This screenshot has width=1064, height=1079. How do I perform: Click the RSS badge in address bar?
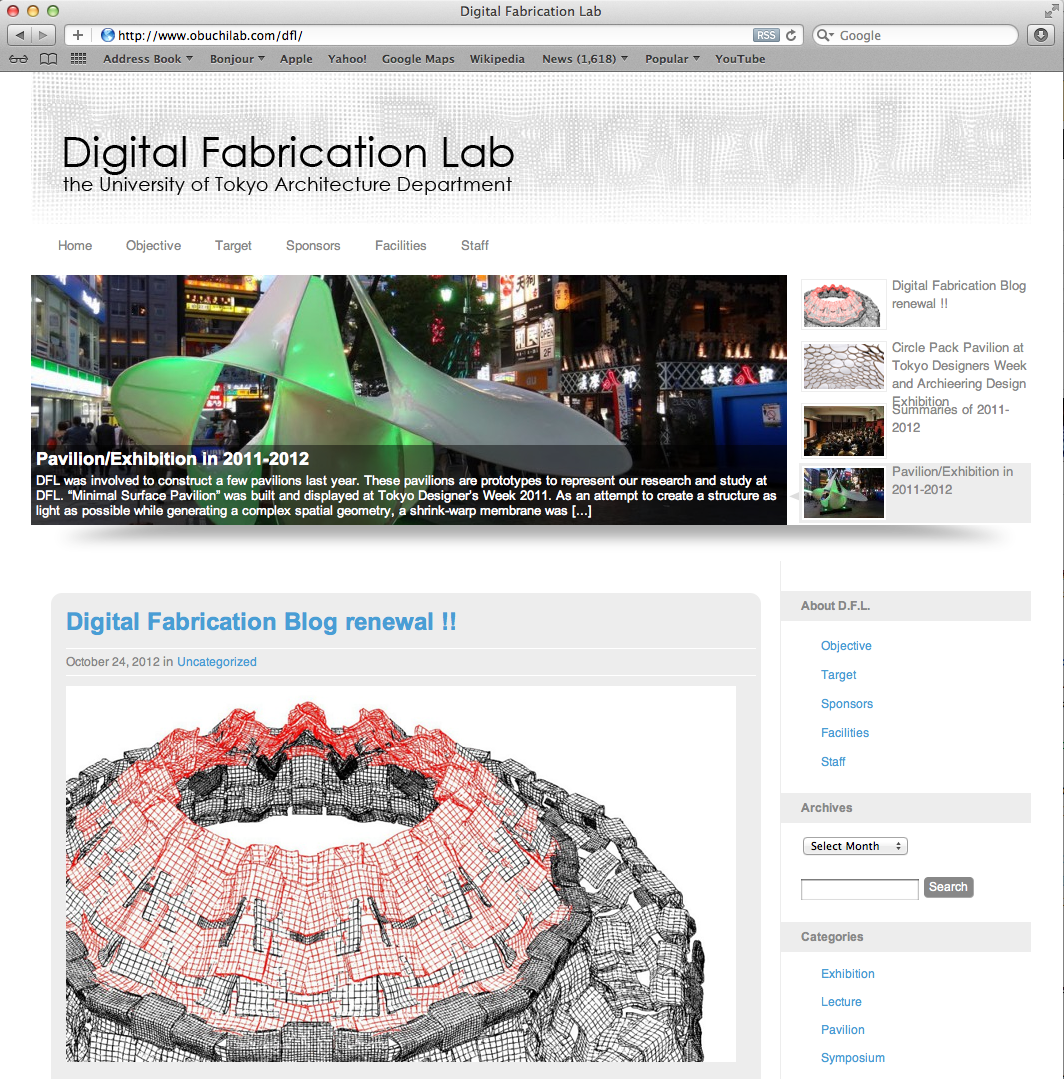point(765,35)
